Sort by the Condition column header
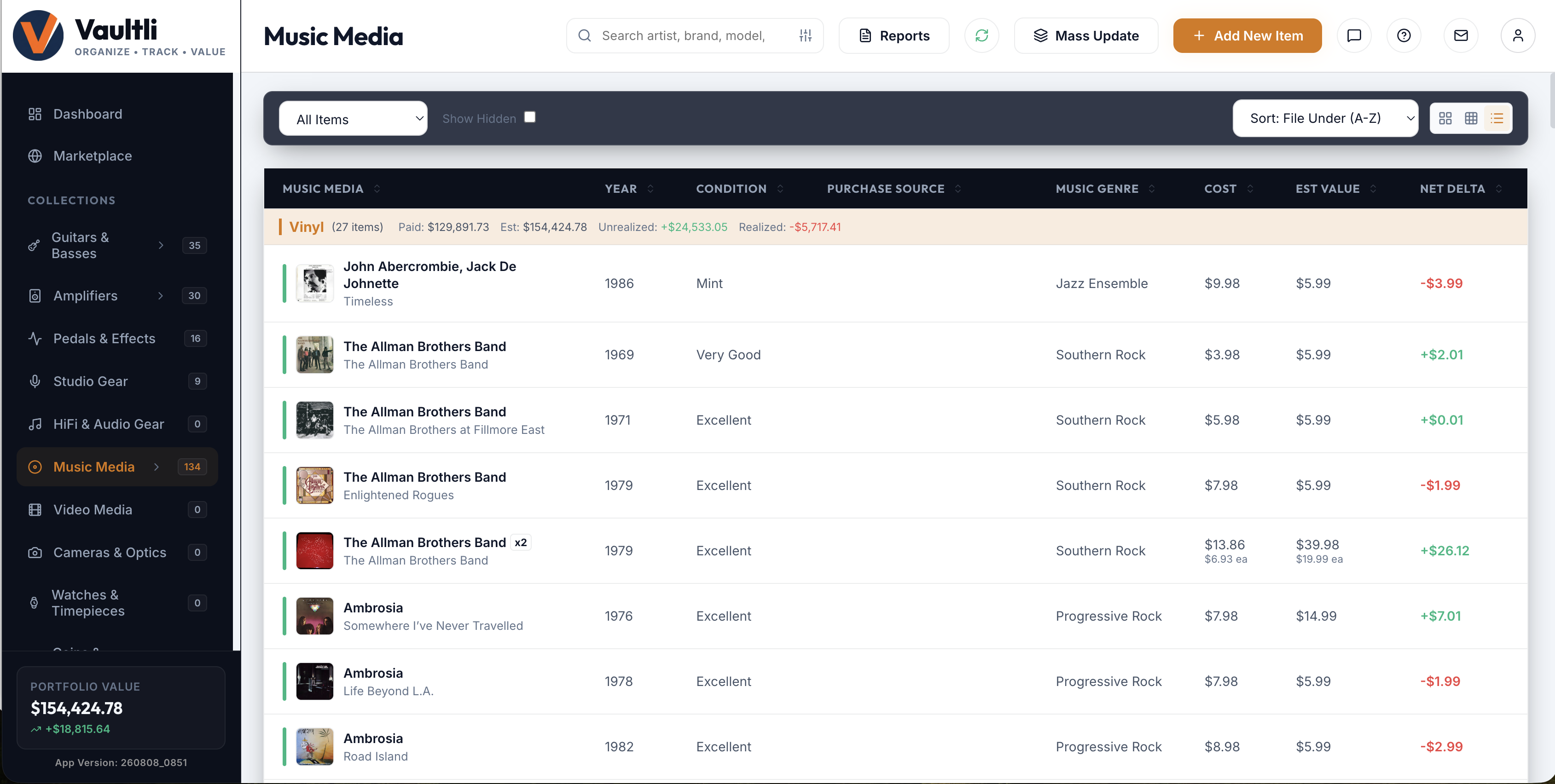The width and height of the screenshot is (1555, 784). (x=739, y=189)
